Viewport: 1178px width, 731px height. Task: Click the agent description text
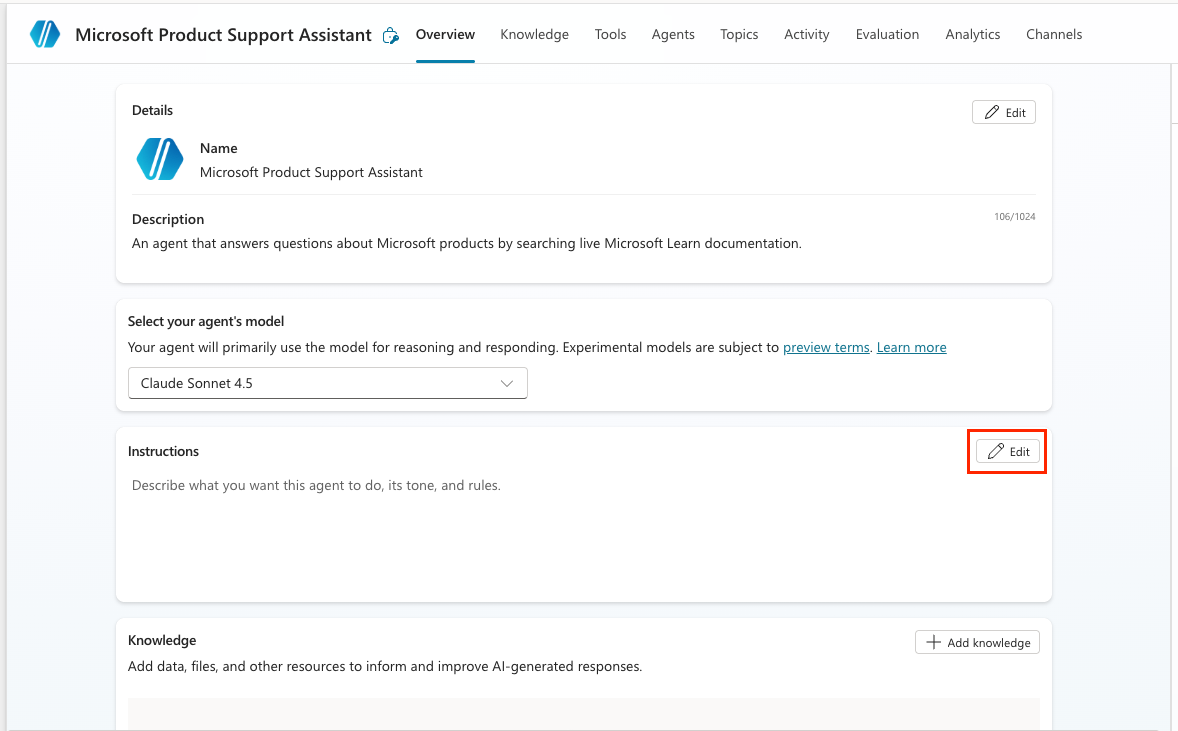466,243
